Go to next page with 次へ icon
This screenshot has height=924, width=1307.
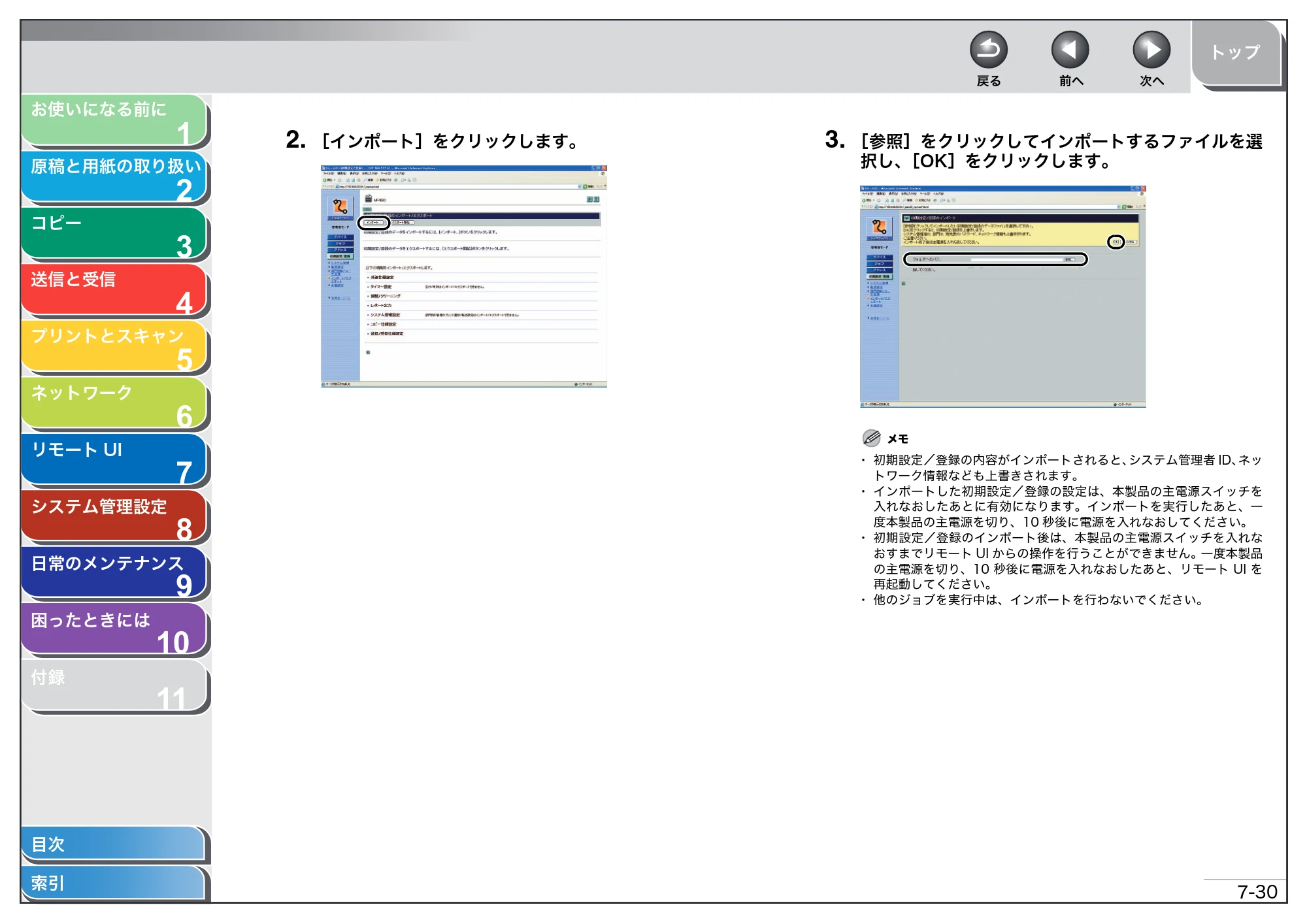pyautogui.click(x=1151, y=50)
